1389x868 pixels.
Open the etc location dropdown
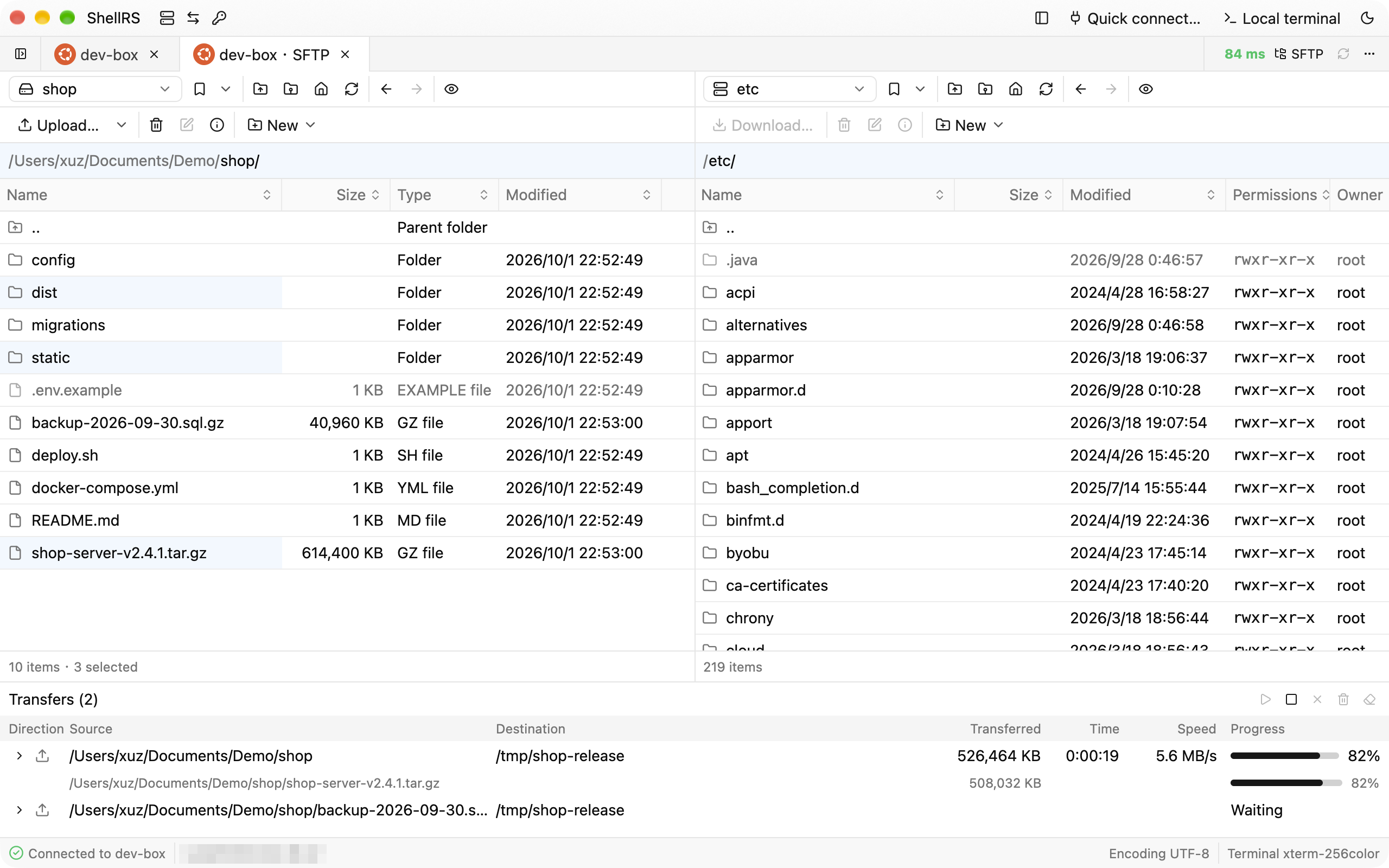click(790, 89)
